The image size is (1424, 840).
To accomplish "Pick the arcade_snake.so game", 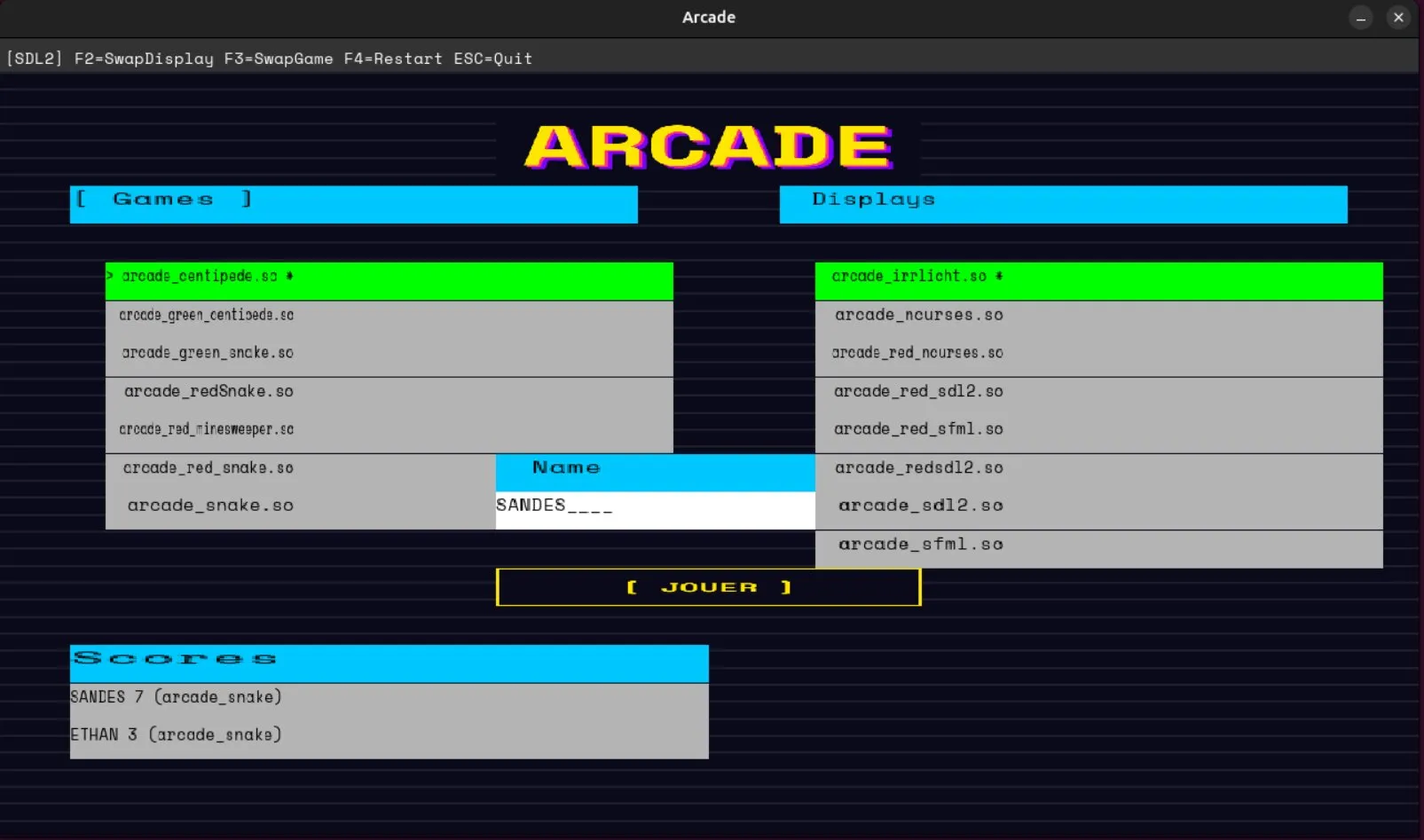I will pos(300,510).
